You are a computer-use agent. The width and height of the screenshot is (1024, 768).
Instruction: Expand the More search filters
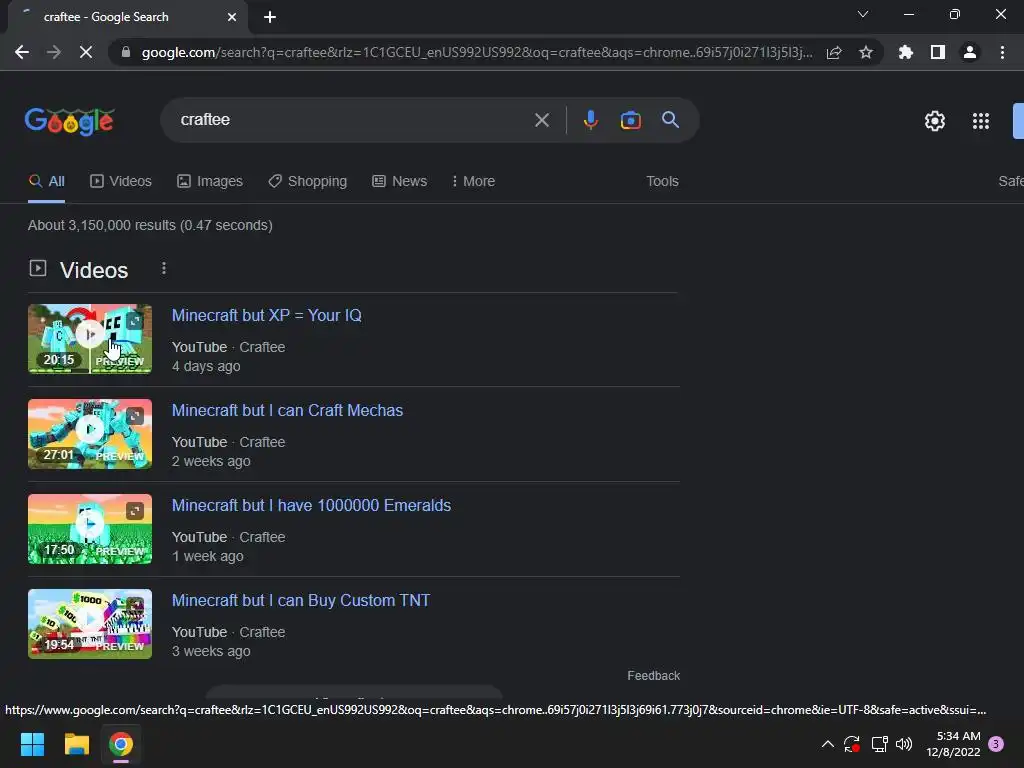coord(473,182)
